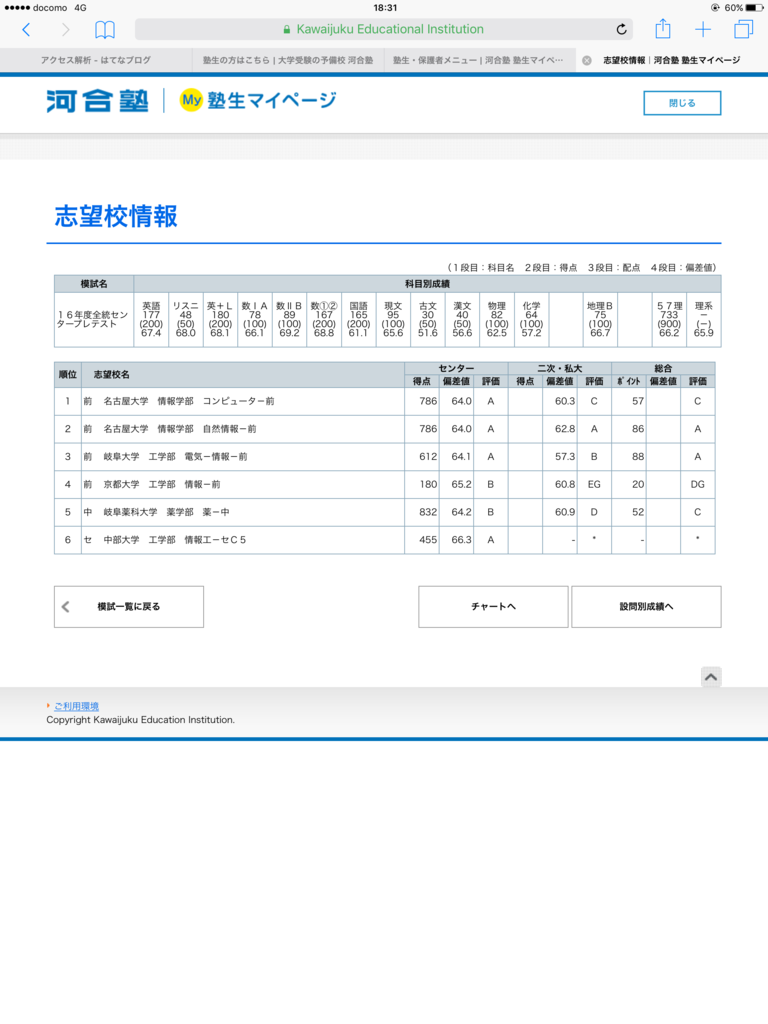Open the ご利用環境 link
768x1024 pixels.
[x=76, y=706]
